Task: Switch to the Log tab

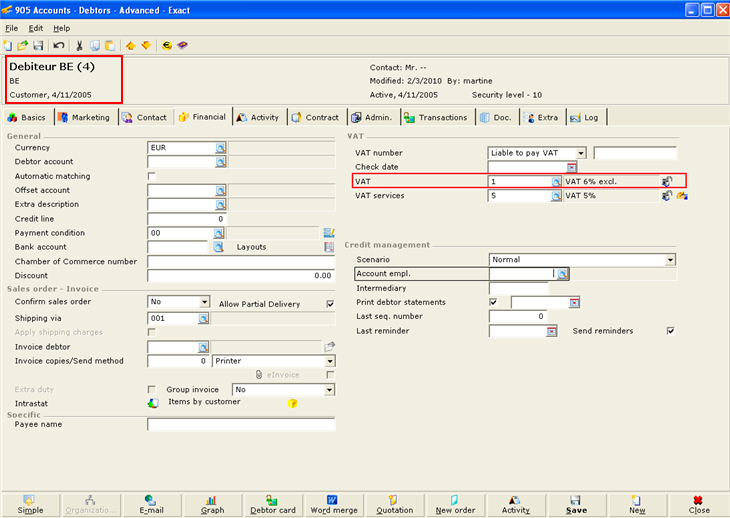Action: click(585, 118)
